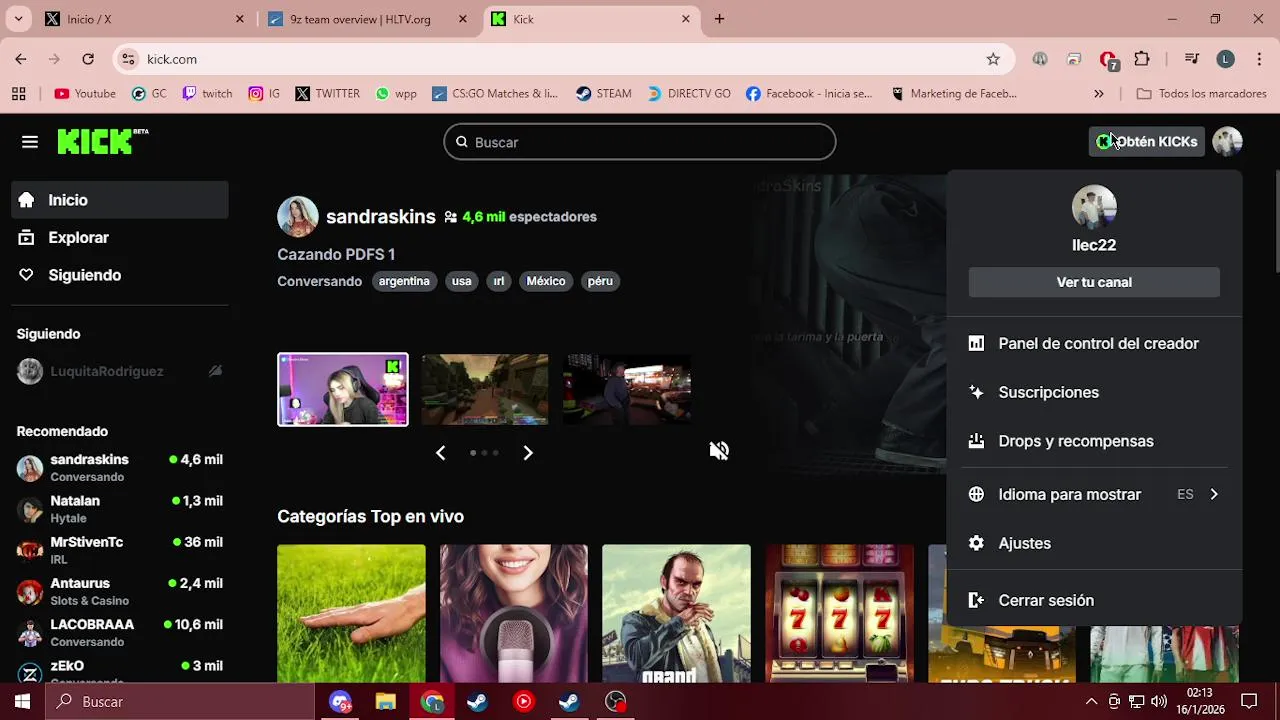Open File Explorer from taskbar
Viewport: 1280px width, 720px height.
[386, 702]
